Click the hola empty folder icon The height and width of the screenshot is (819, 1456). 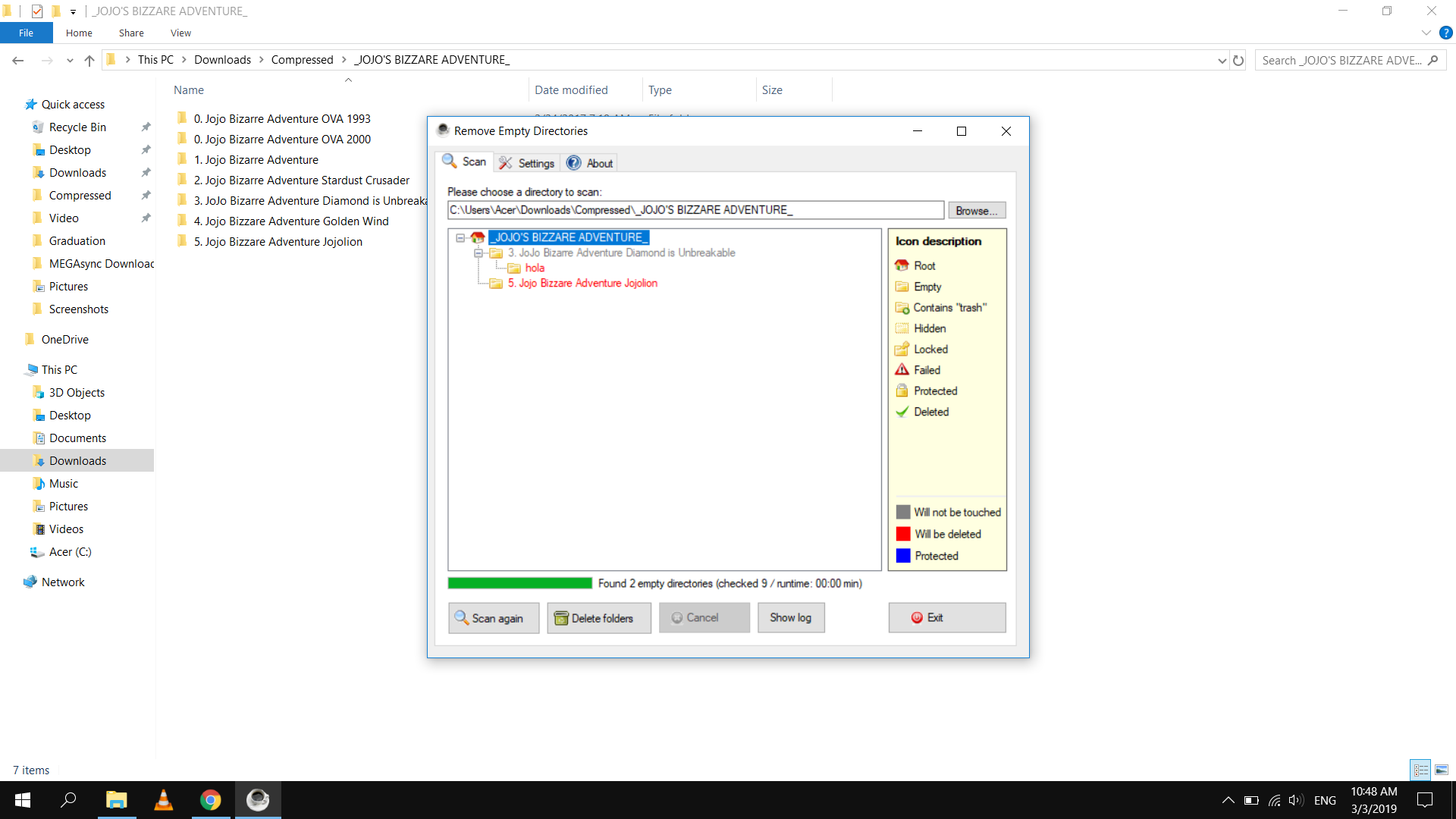514,268
